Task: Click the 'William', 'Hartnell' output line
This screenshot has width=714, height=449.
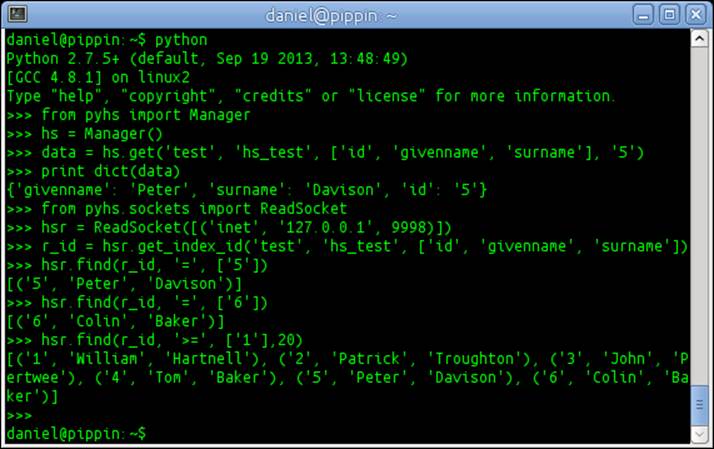Action: click(x=347, y=359)
